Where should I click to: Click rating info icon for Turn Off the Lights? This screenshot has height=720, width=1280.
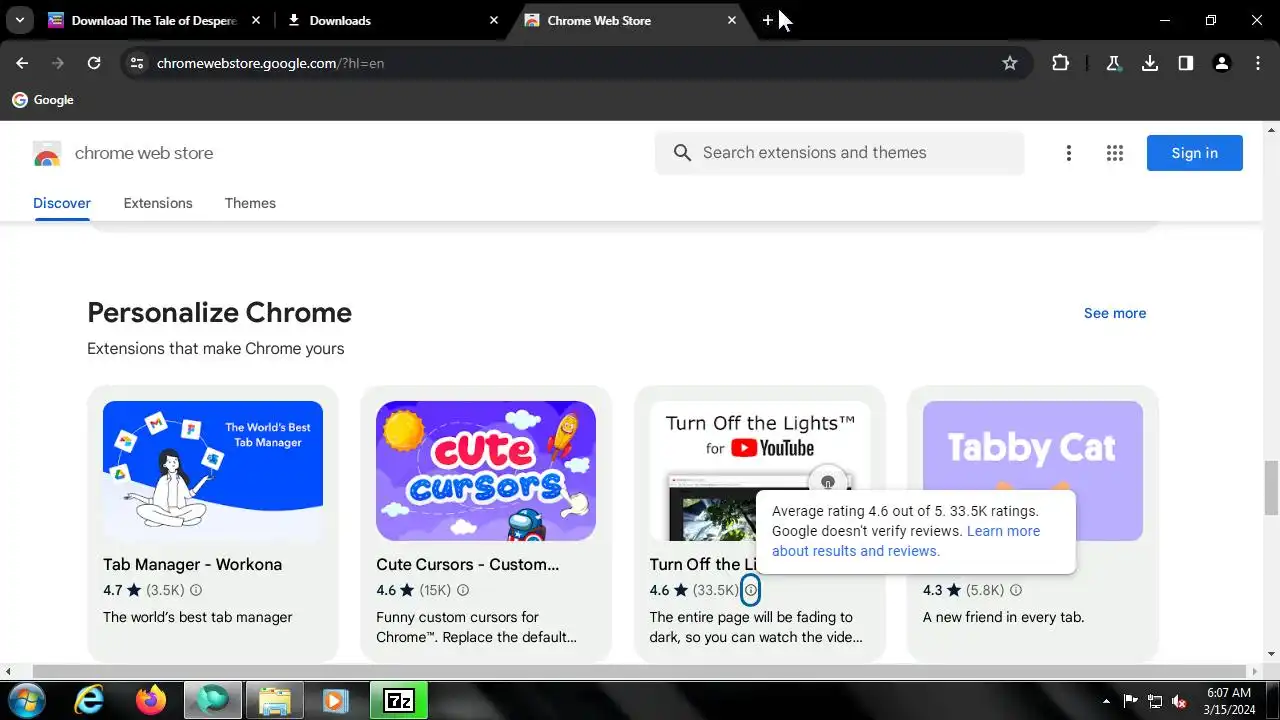click(750, 590)
